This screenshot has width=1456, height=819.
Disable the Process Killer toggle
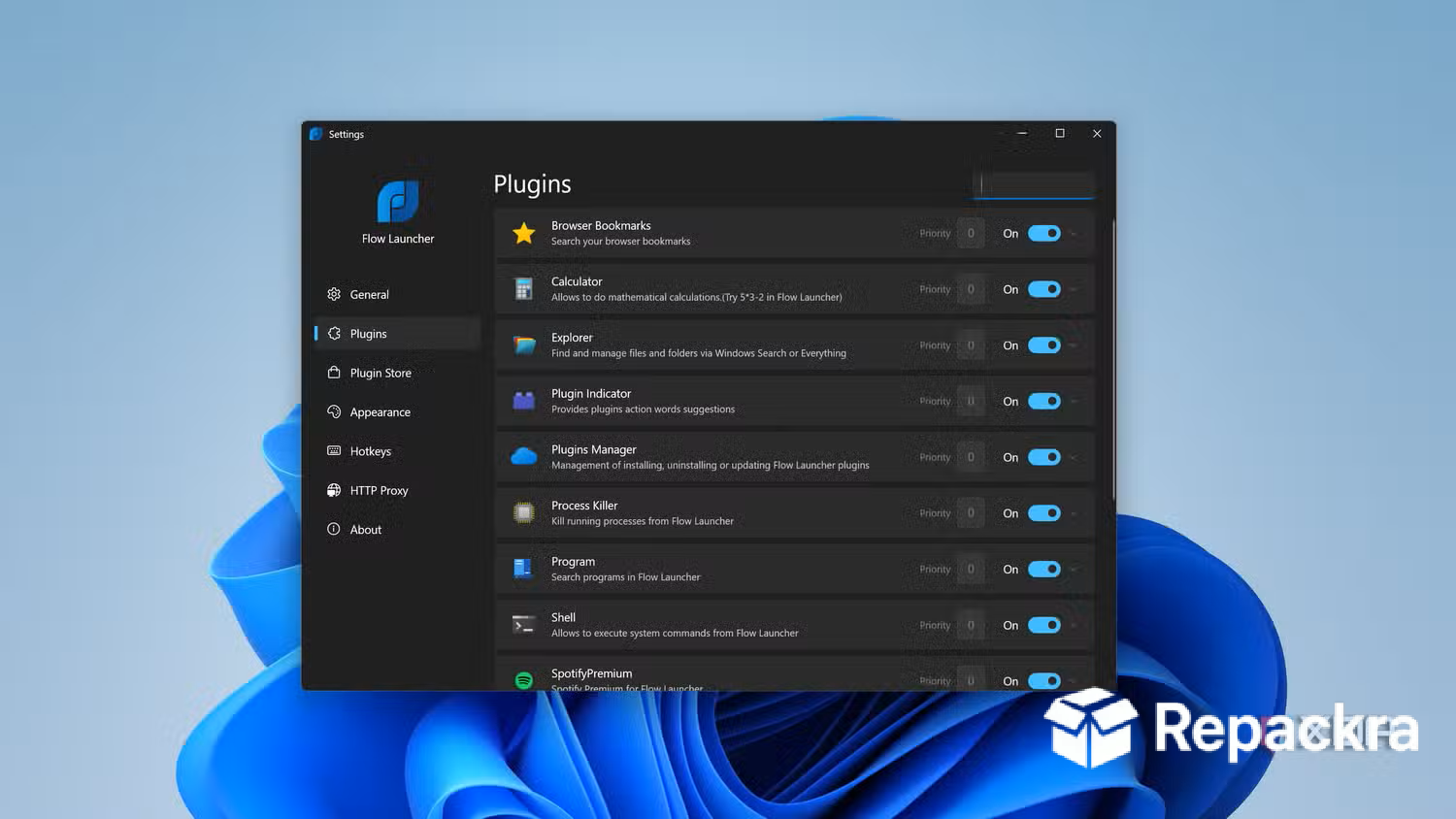coord(1044,513)
